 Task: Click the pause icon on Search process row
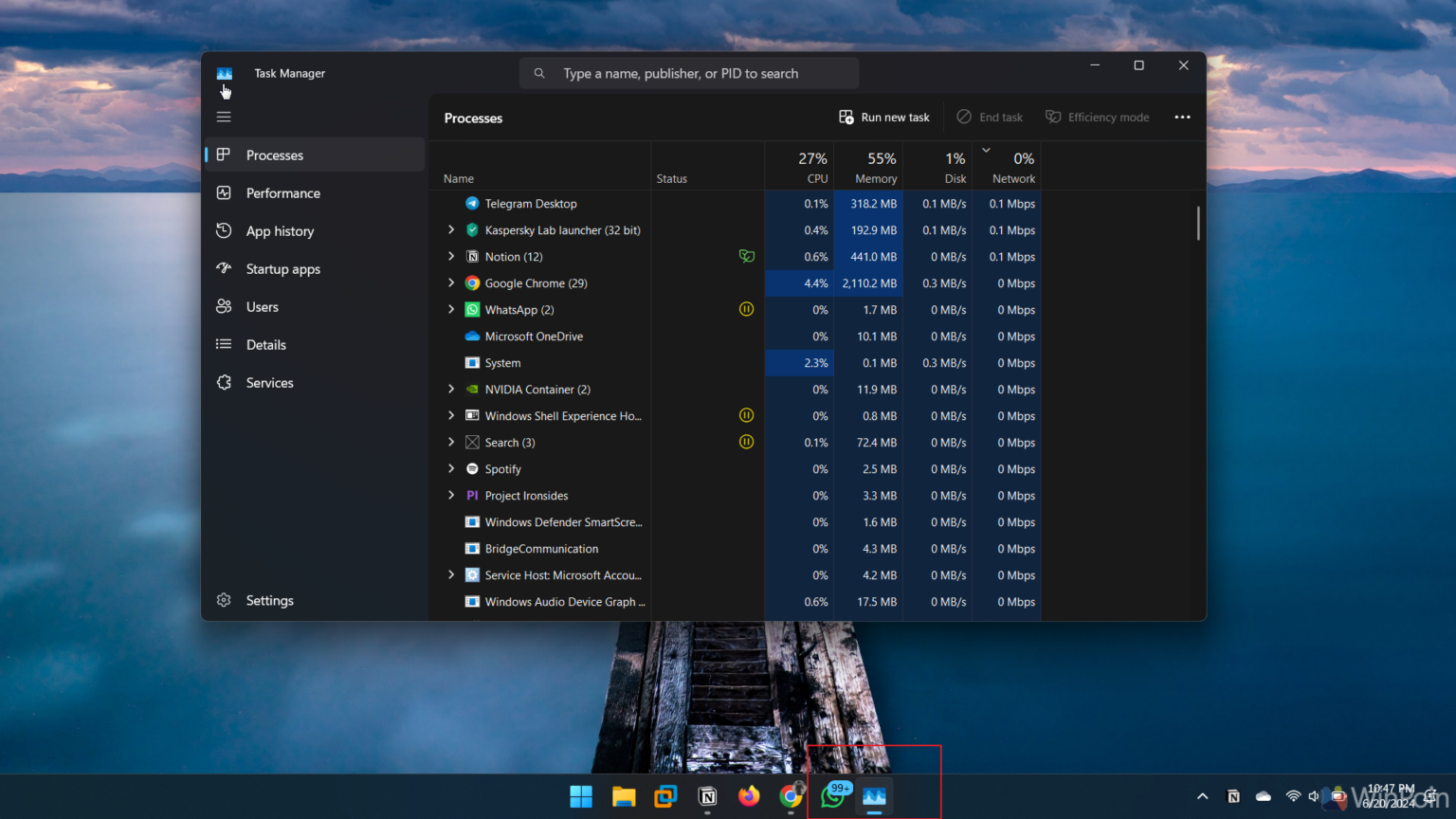click(x=746, y=442)
